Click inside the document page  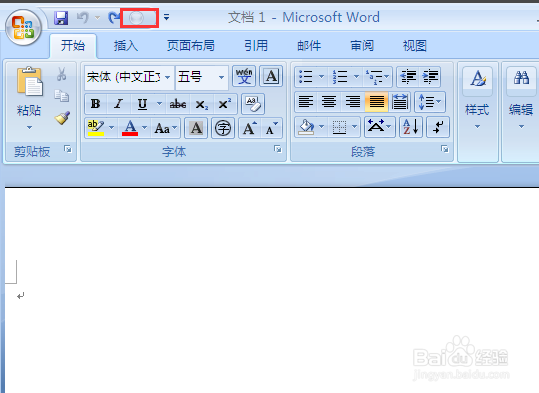(x=272, y=290)
